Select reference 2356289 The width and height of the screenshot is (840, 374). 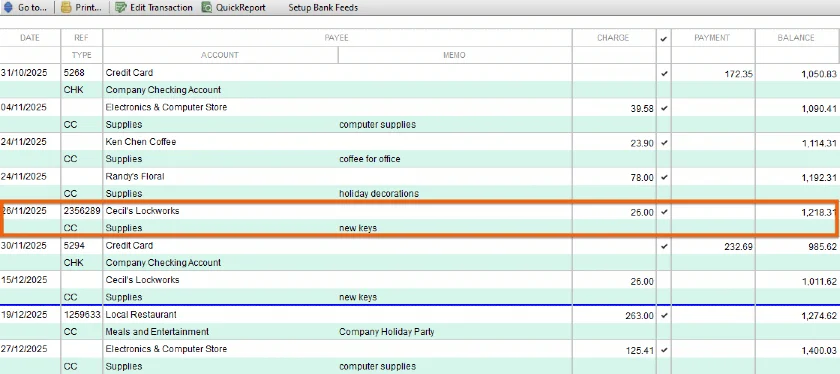(82, 211)
